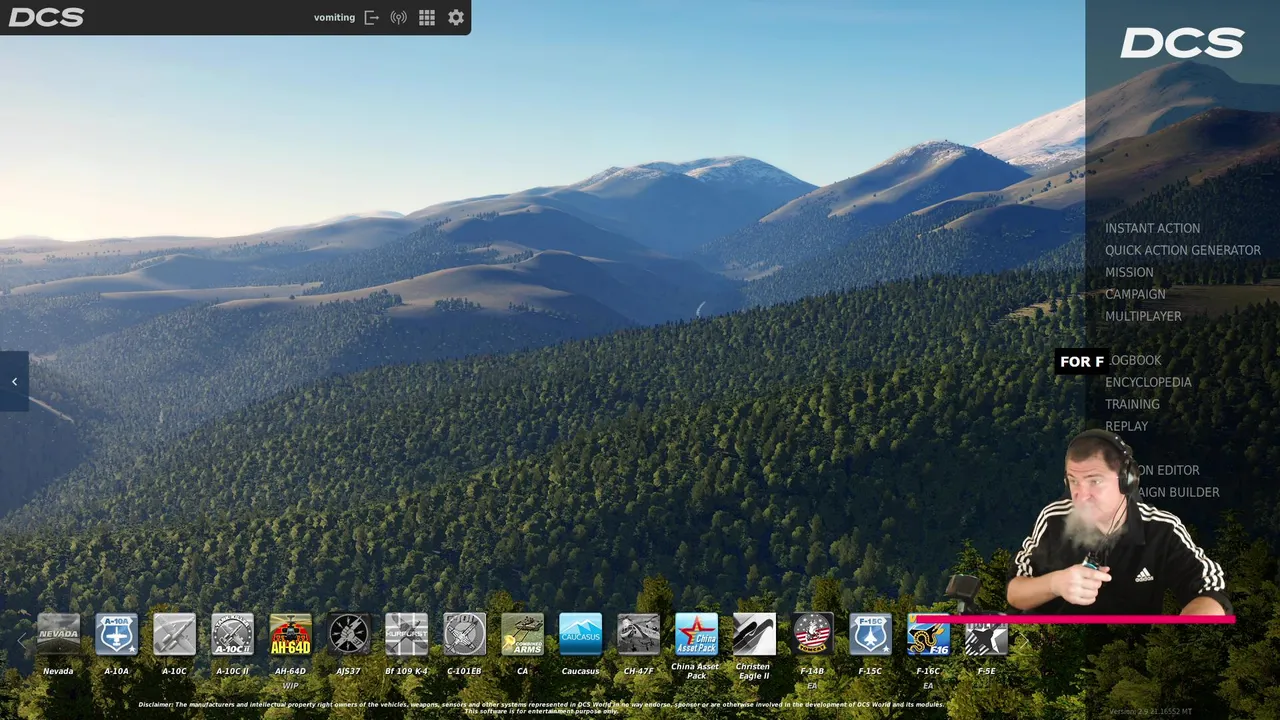Open the Nevada map module icon
This screenshot has height=720, width=1280.
tap(58, 634)
